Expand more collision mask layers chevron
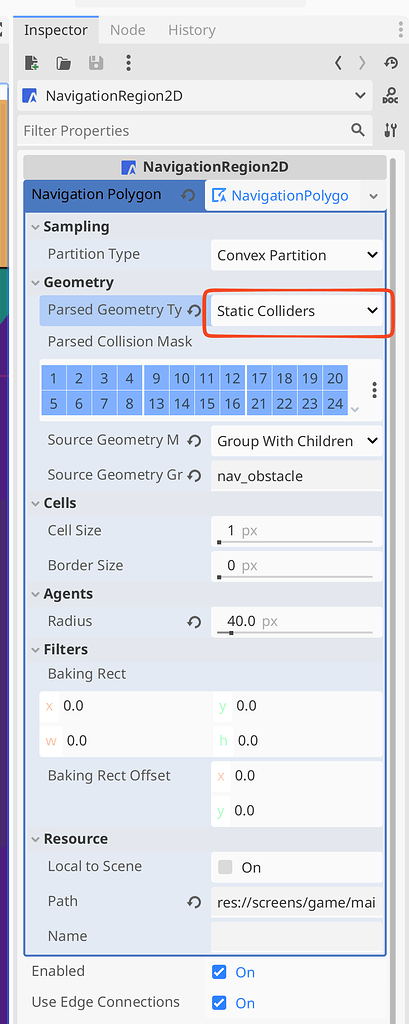Screen dimensions: 409x1024 355,409
